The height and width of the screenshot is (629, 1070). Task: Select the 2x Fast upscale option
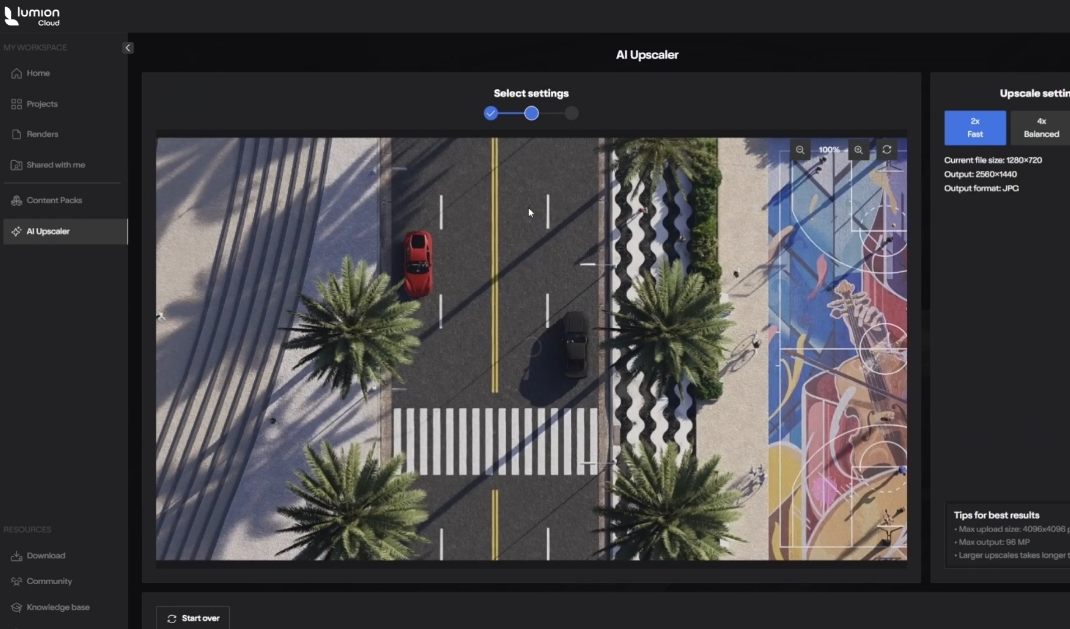974,128
